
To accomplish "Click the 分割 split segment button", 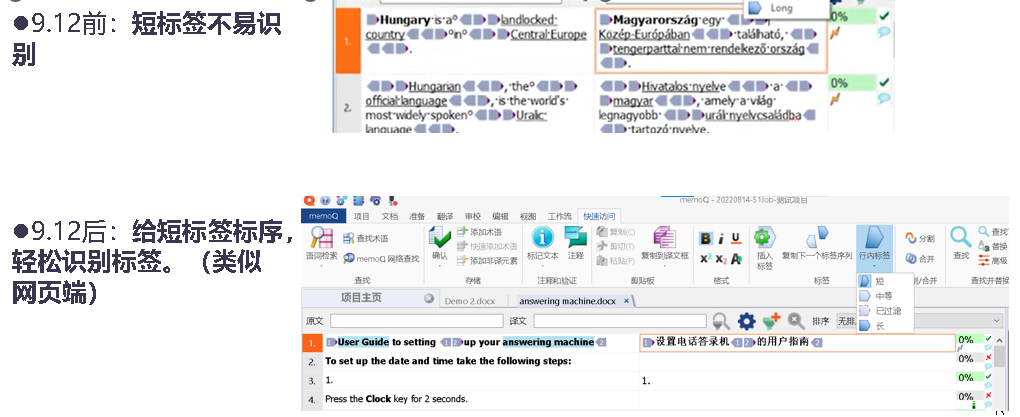I will 919,238.
